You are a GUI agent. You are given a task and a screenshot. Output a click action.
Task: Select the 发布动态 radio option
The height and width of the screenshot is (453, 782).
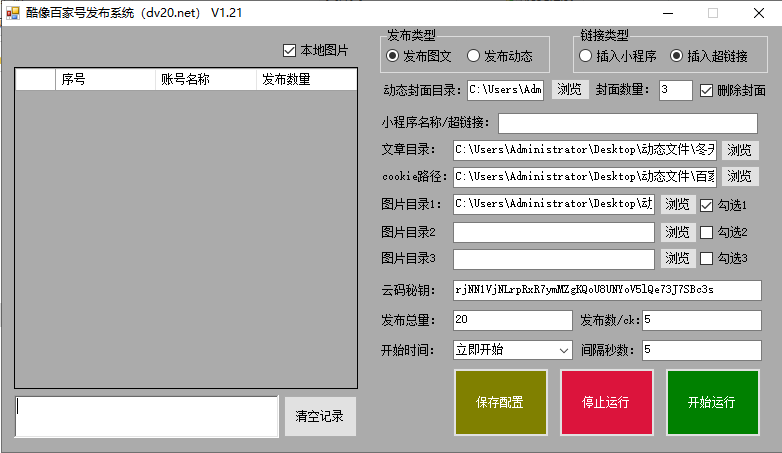pos(474,56)
